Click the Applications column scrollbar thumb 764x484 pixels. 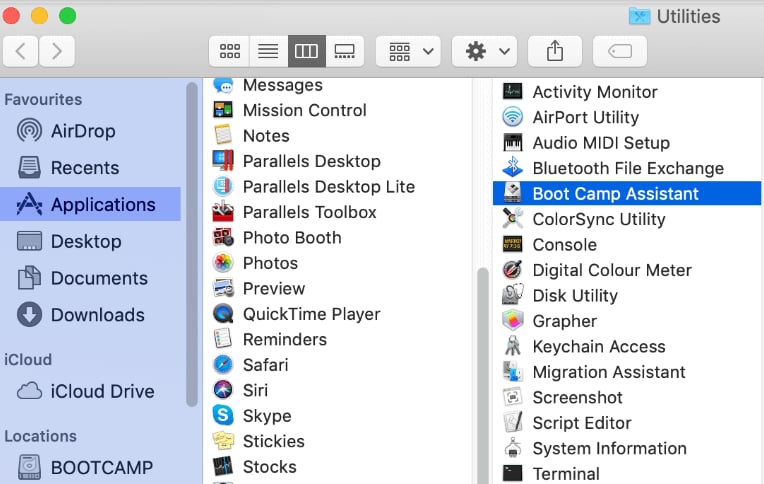click(483, 375)
